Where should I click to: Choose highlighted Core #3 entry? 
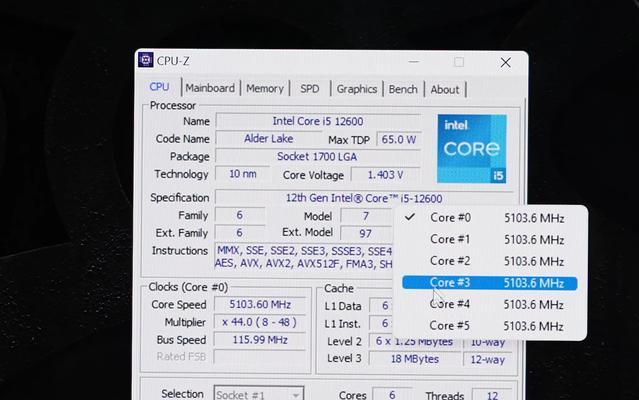click(x=490, y=283)
